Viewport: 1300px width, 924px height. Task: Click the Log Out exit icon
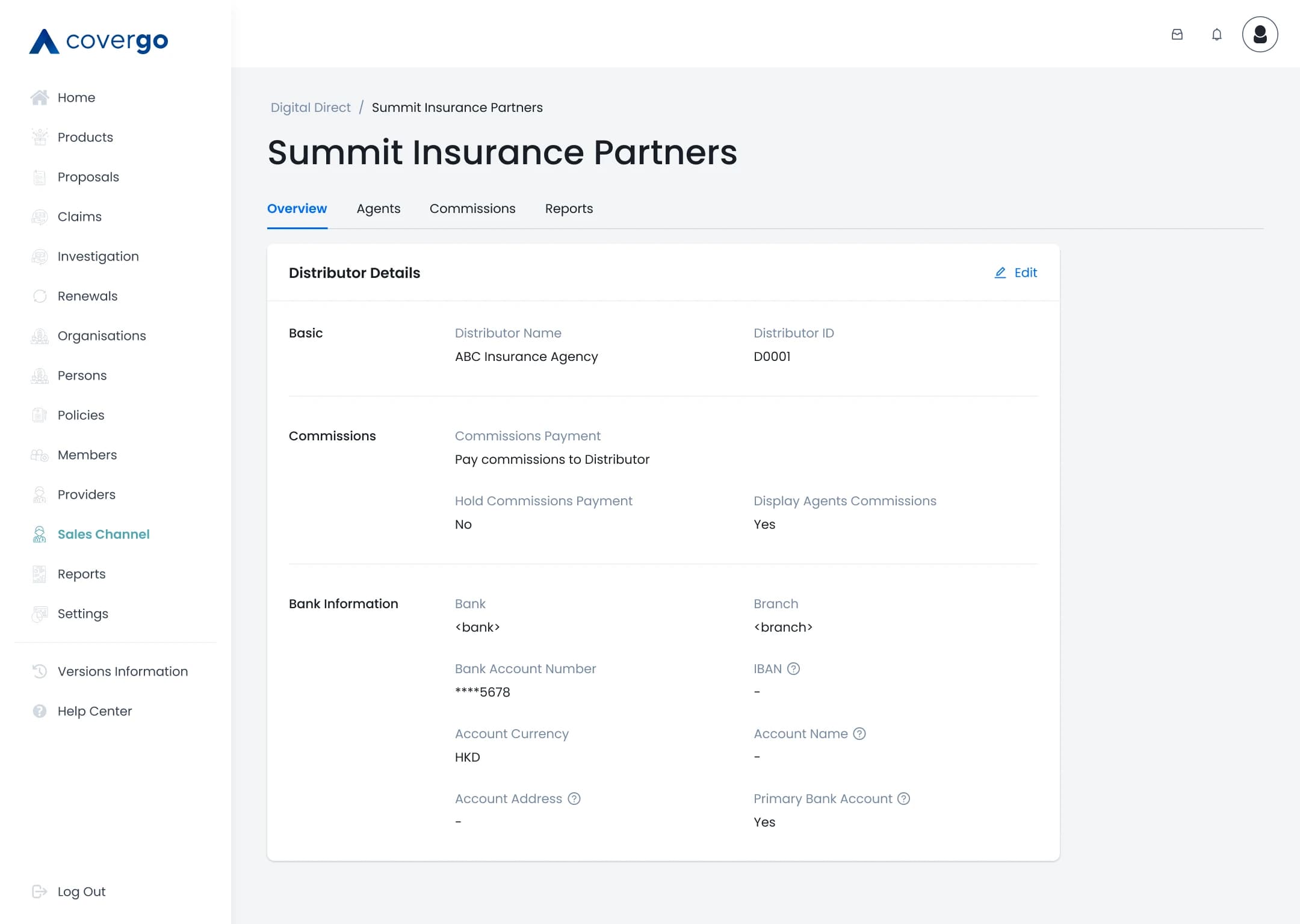coord(40,892)
